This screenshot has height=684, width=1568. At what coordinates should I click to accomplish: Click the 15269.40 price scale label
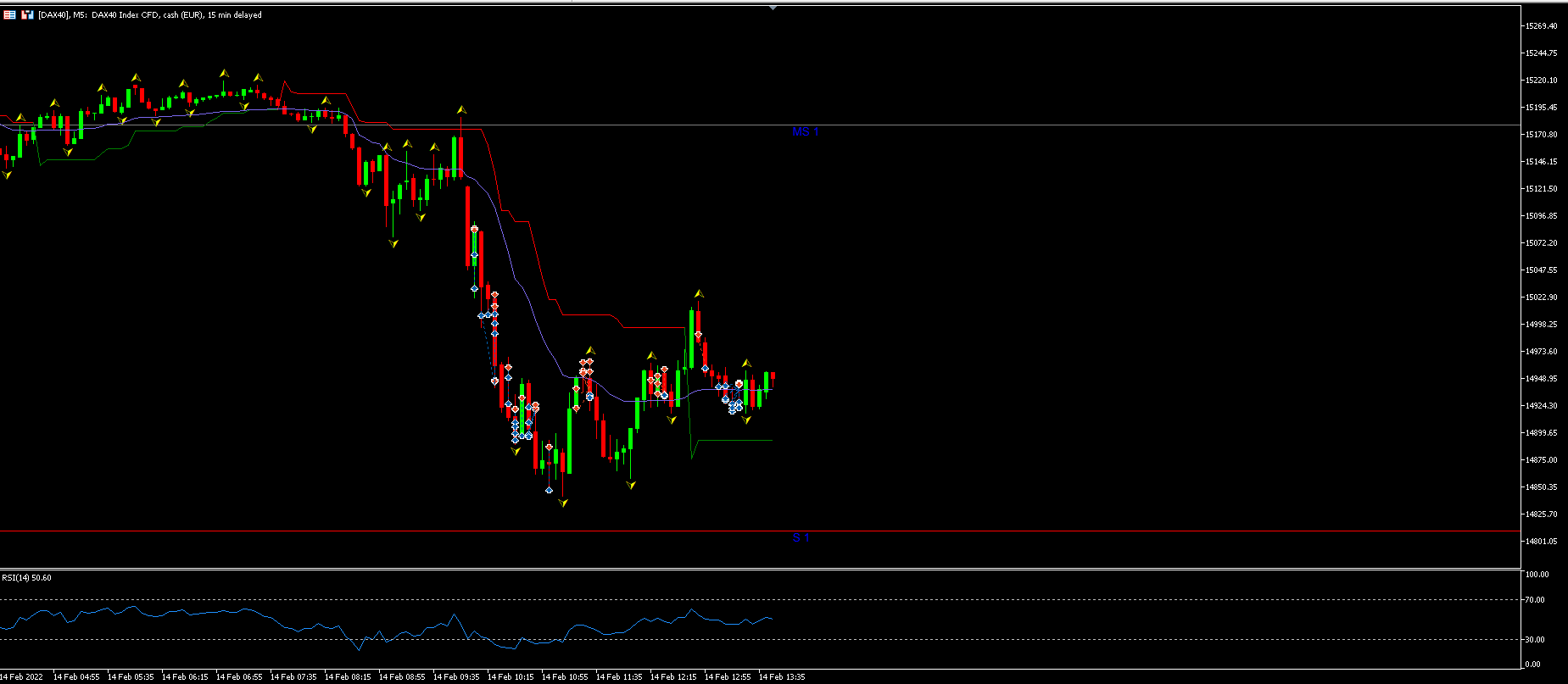point(1541,26)
